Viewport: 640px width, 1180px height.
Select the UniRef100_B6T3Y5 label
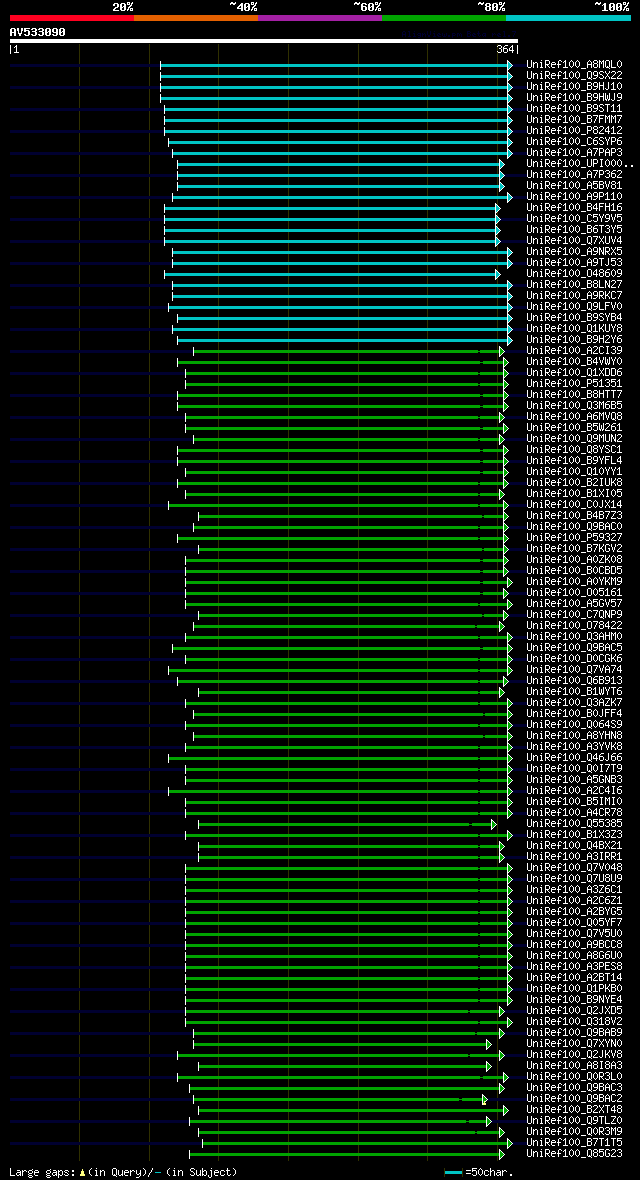[x=574, y=230]
